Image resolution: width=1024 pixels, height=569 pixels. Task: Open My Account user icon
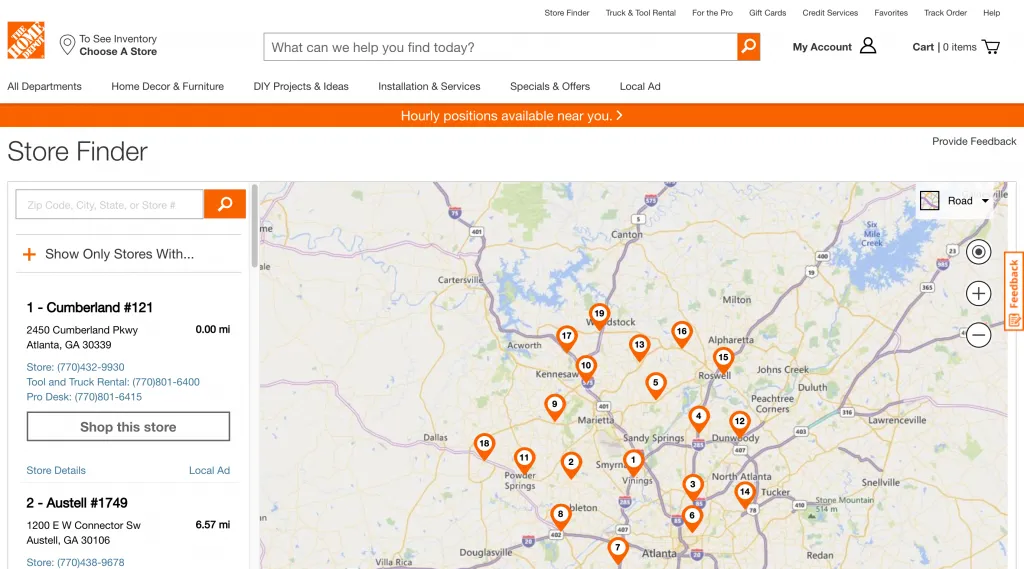coord(868,46)
